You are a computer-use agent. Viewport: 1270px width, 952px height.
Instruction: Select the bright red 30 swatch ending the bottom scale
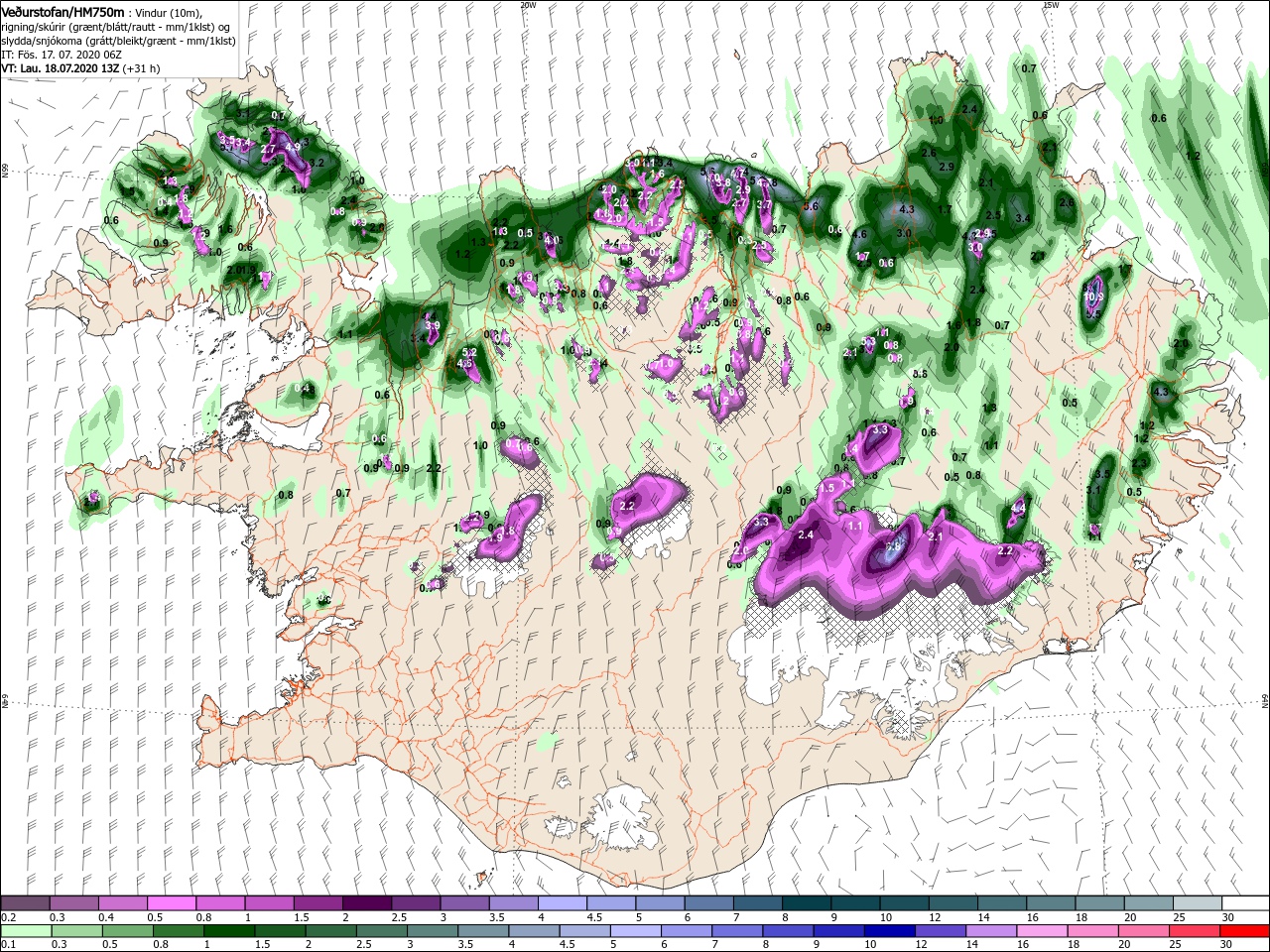1244,931
